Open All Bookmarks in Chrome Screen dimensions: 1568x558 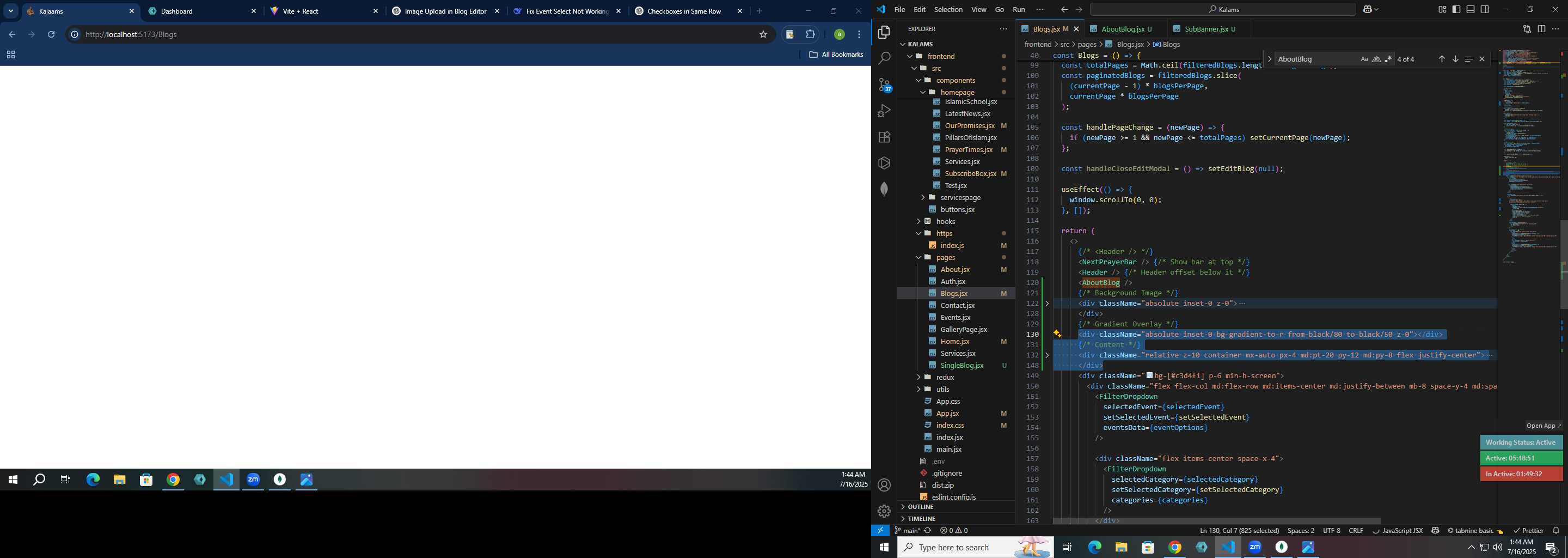pos(836,55)
